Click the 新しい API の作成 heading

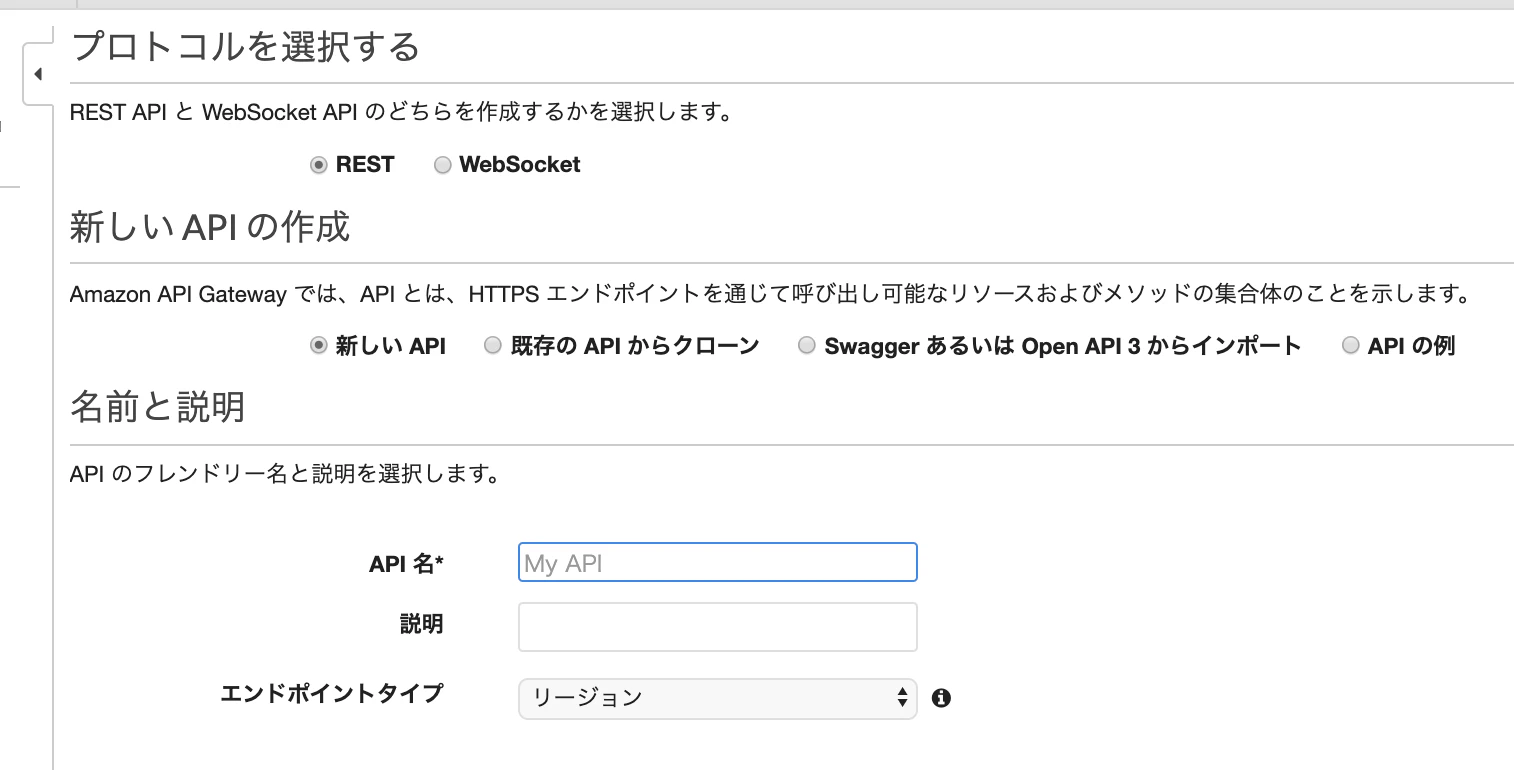point(210,227)
